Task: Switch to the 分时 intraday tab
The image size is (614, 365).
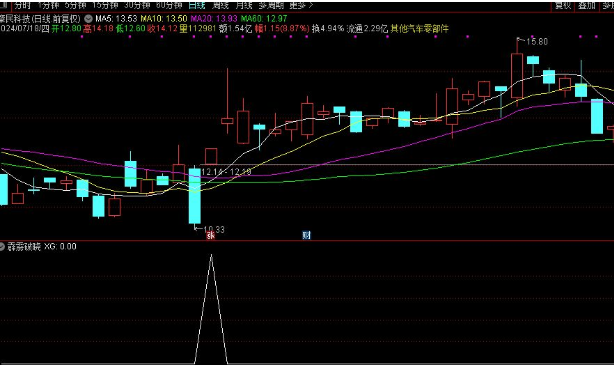Action: (x=22, y=5)
